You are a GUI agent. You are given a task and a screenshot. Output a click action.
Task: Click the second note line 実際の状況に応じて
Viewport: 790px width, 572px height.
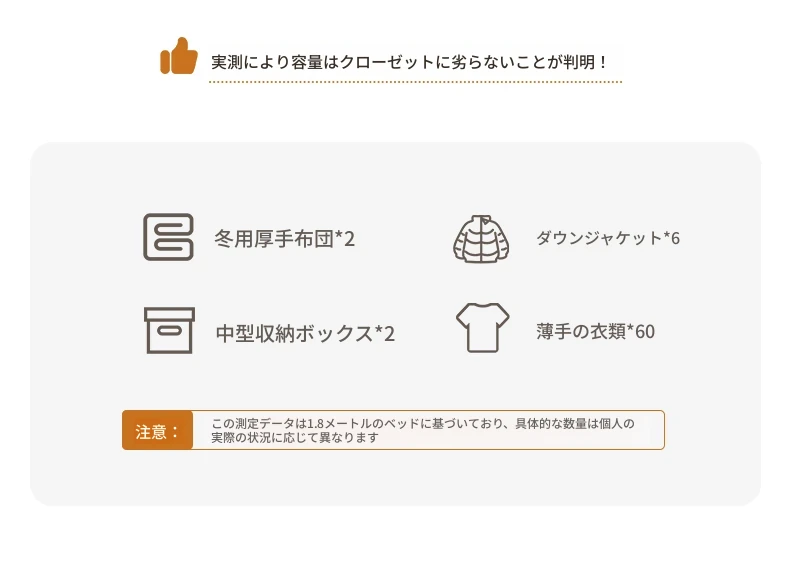[295, 437]
